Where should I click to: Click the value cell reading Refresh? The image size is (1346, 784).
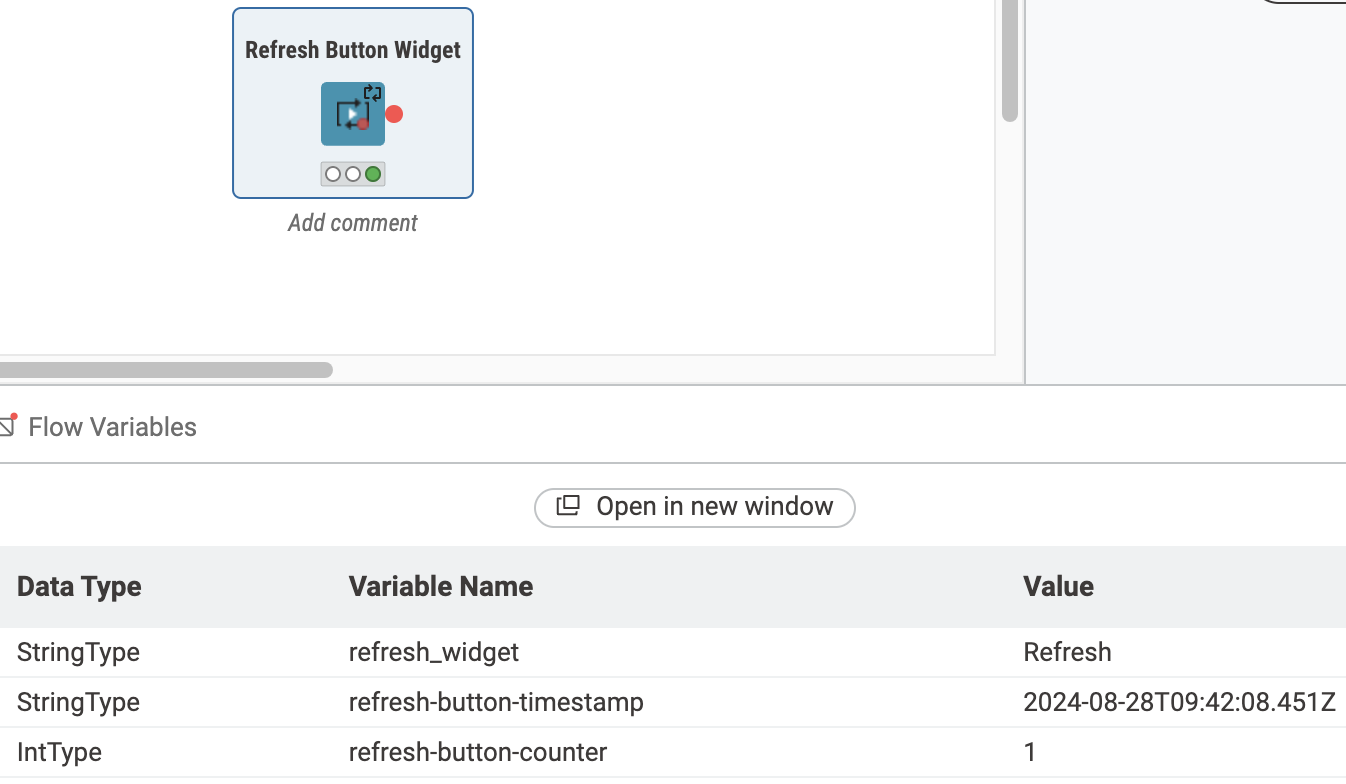[x=1067, y=652]
